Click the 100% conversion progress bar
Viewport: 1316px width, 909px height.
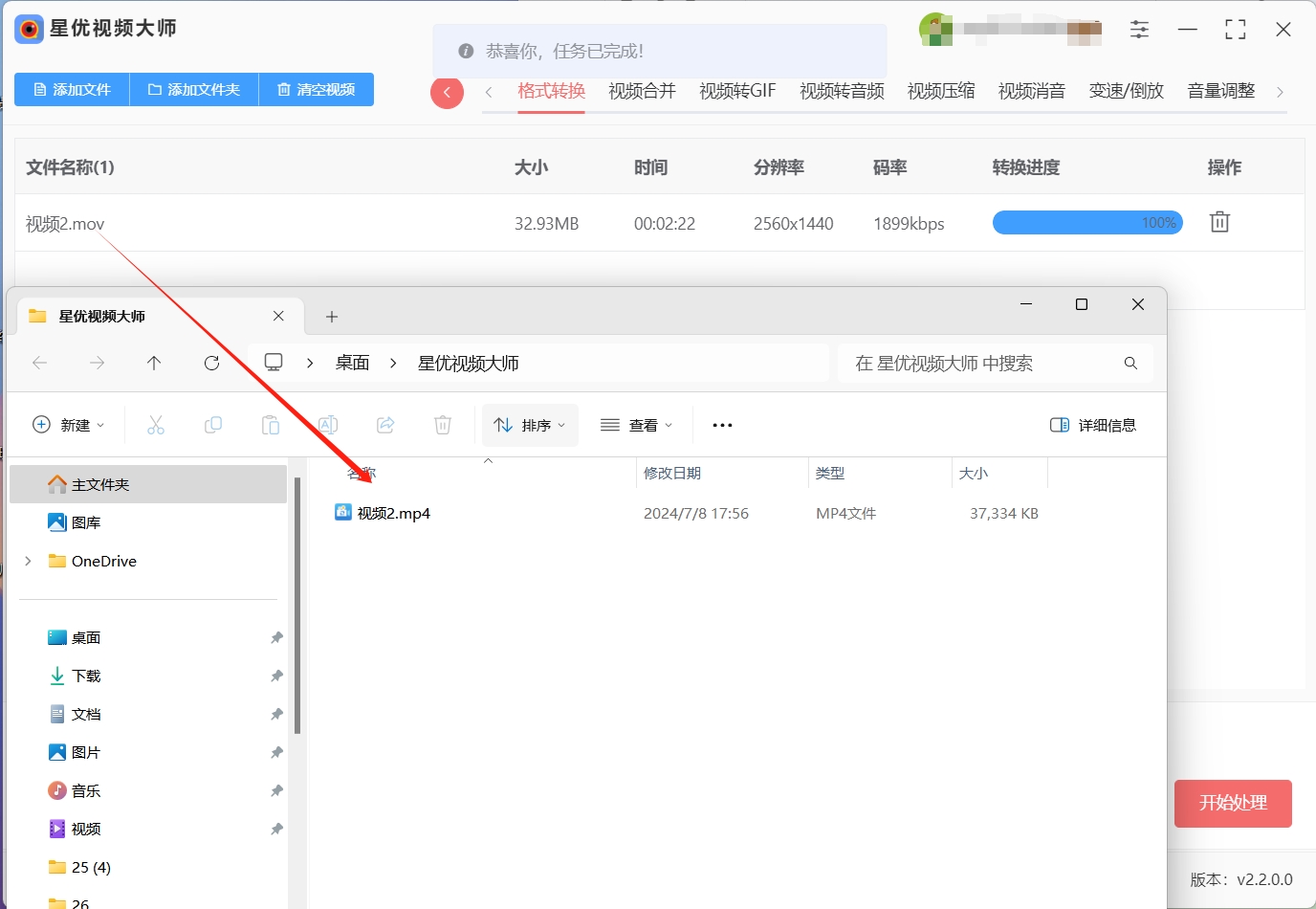coord(1087,222)
